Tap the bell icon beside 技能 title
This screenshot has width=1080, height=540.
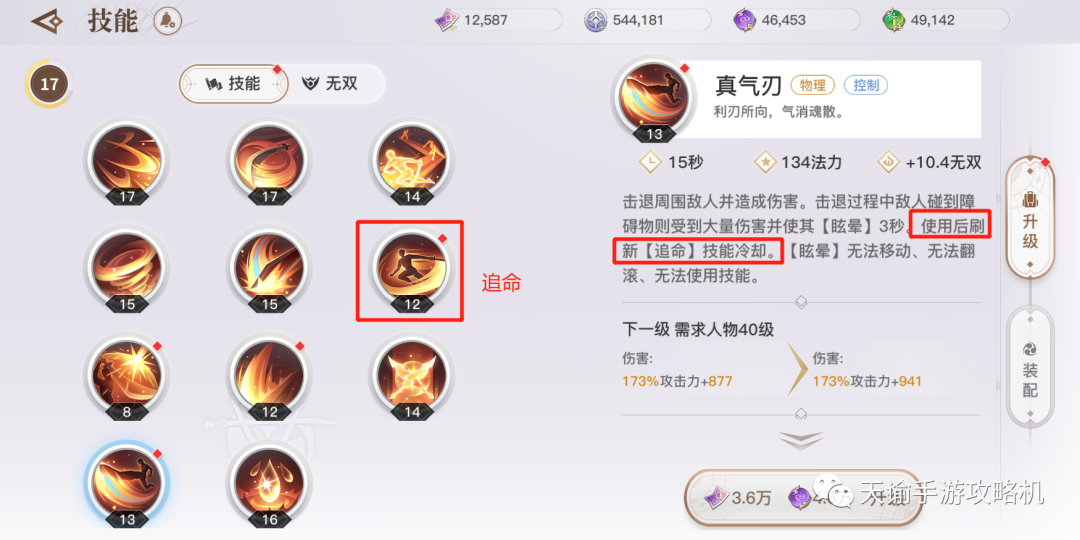click(163, 22)
